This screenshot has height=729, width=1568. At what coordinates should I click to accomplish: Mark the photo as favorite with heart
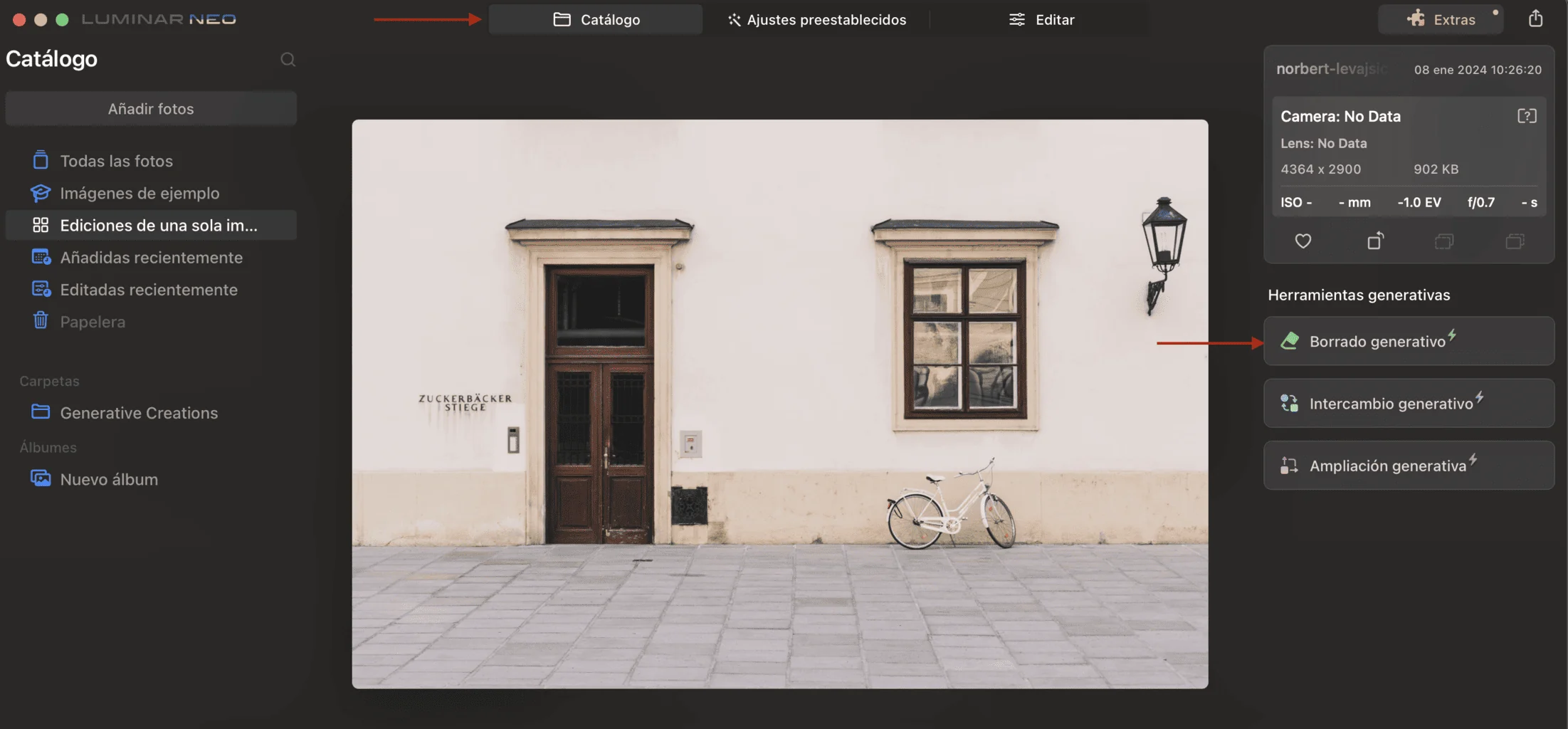1303,241
